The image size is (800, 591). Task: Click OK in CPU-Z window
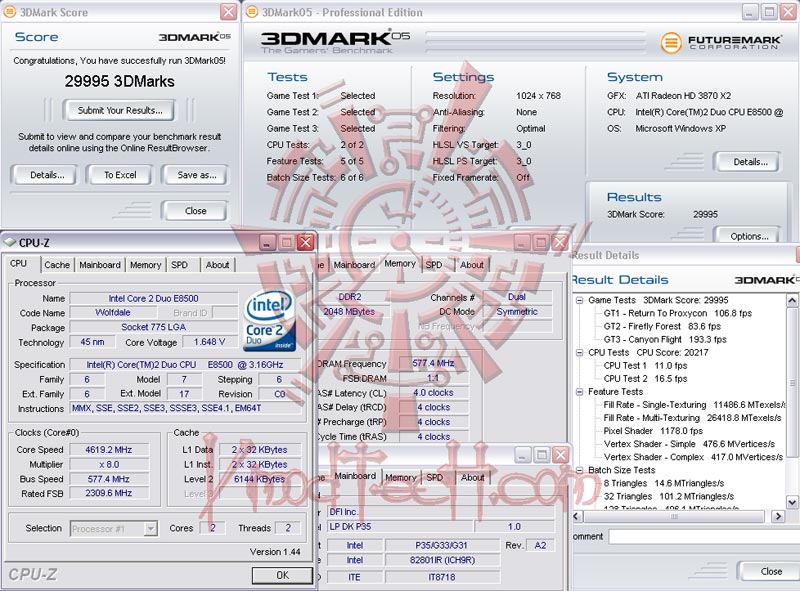282,575
